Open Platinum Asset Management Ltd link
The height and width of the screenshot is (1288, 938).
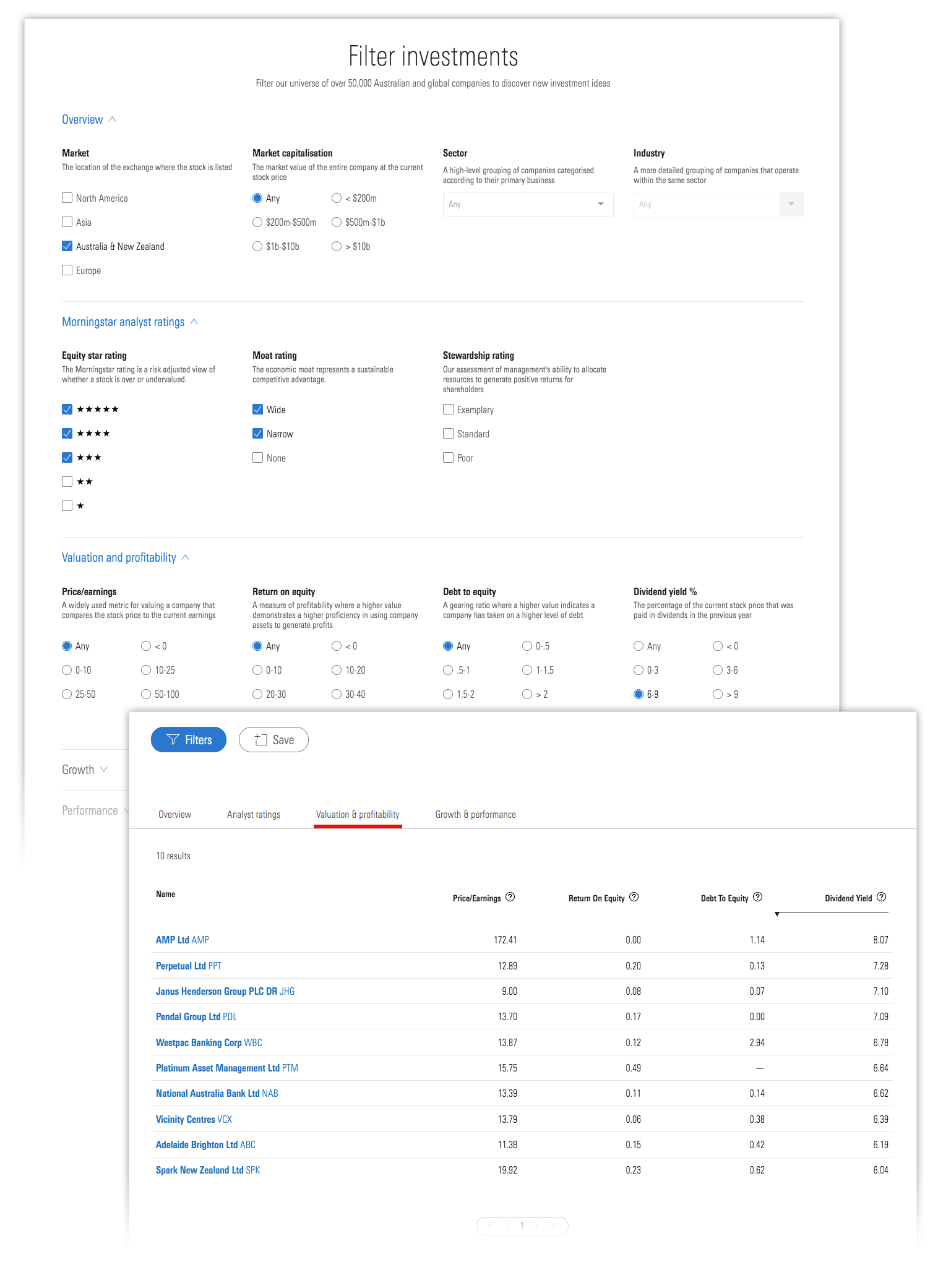tap(227, 1068)
